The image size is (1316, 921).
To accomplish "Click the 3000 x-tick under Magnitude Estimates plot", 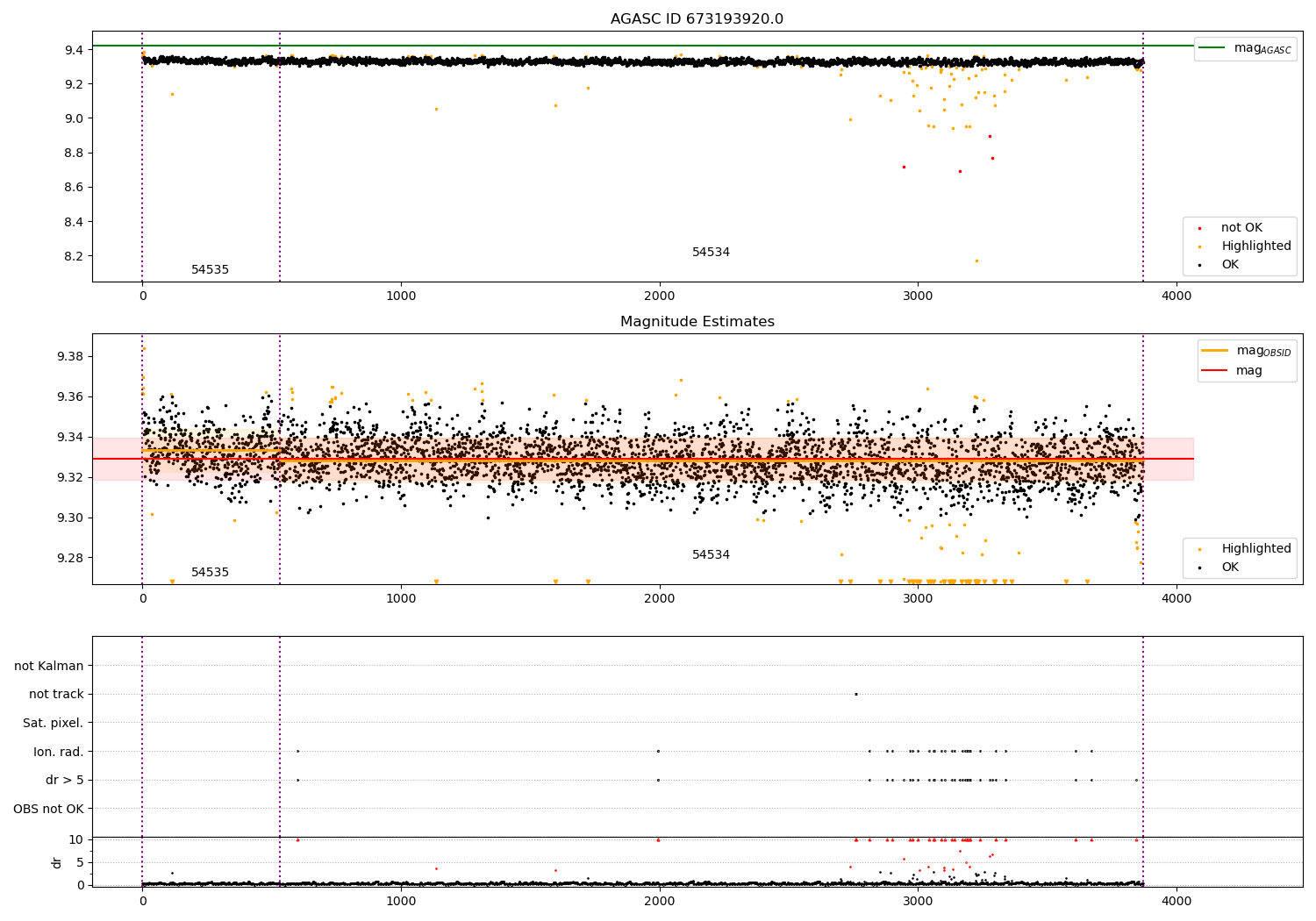I will pyautogui.click(x=919, y=598).
